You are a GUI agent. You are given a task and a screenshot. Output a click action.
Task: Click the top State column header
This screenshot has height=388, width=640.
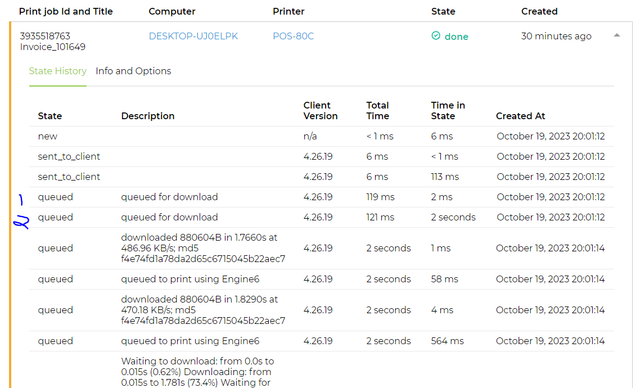click(443, 11)
